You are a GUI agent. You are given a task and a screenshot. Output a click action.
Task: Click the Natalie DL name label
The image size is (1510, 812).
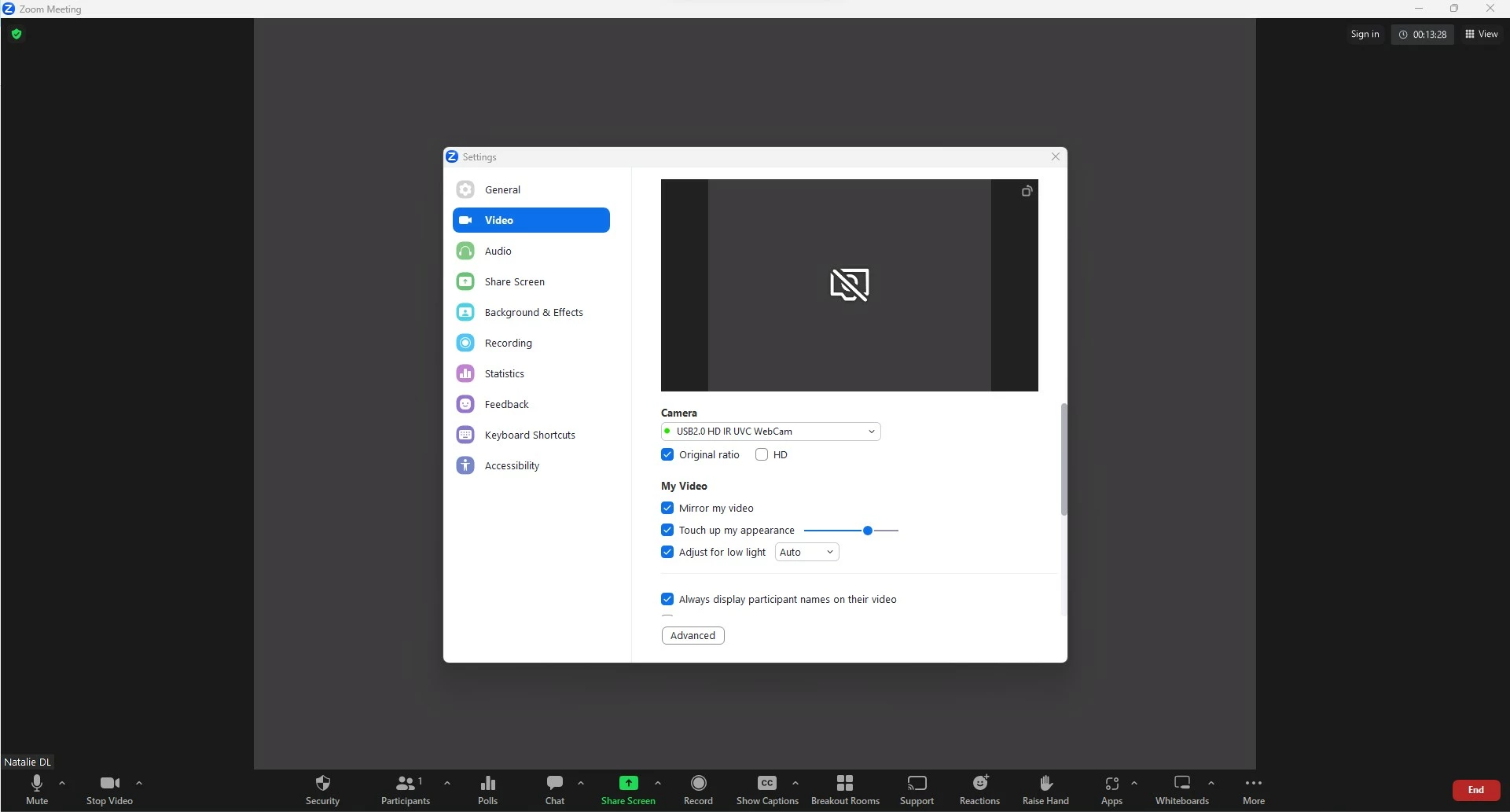pos(28,762)
